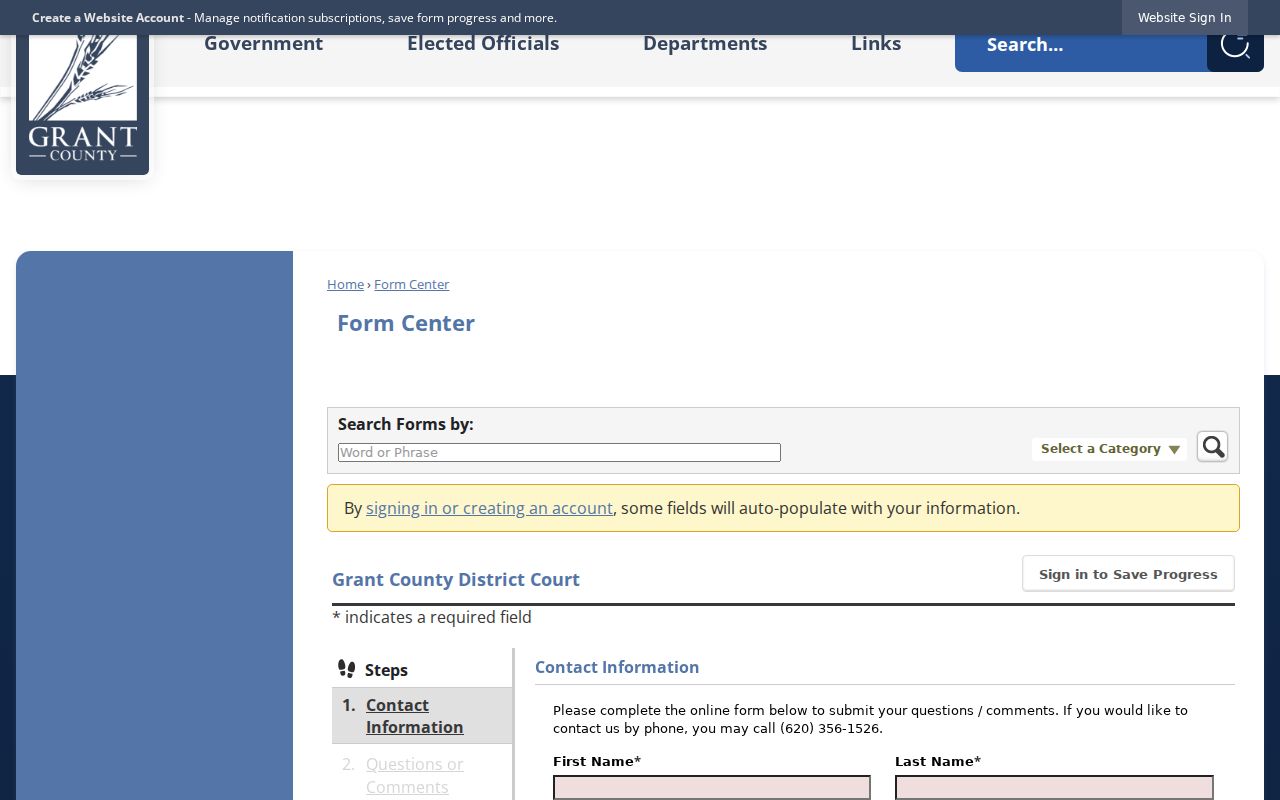Click Create a Website Account link
Screen dimensions: 1280x800
pyautogui.click(x=108, y=18)
